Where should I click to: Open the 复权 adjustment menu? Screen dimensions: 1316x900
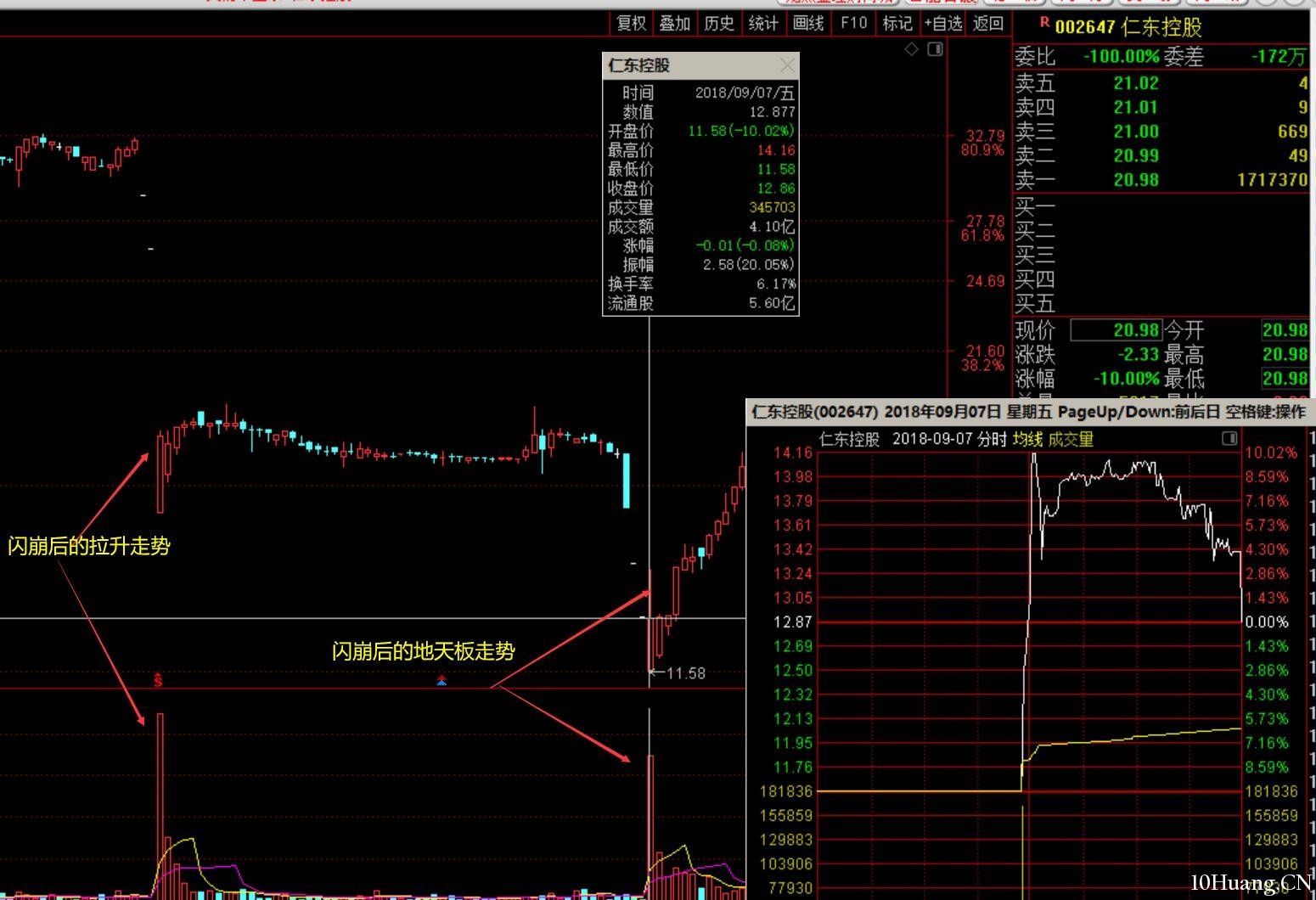coord(631,23)
